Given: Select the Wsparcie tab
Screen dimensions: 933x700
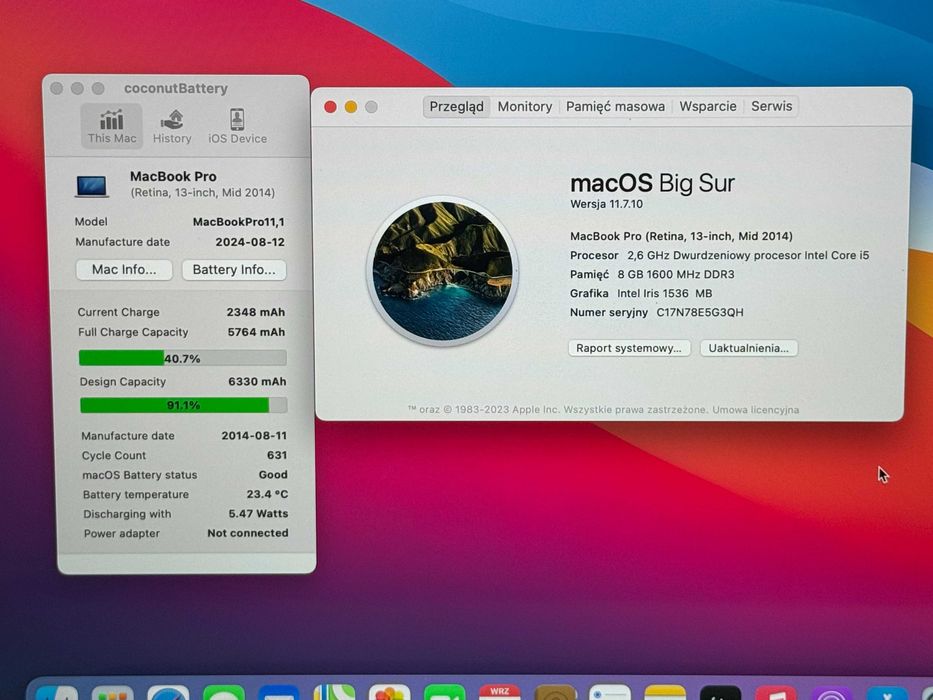Looking at the screenshot, I should (708, 107).
